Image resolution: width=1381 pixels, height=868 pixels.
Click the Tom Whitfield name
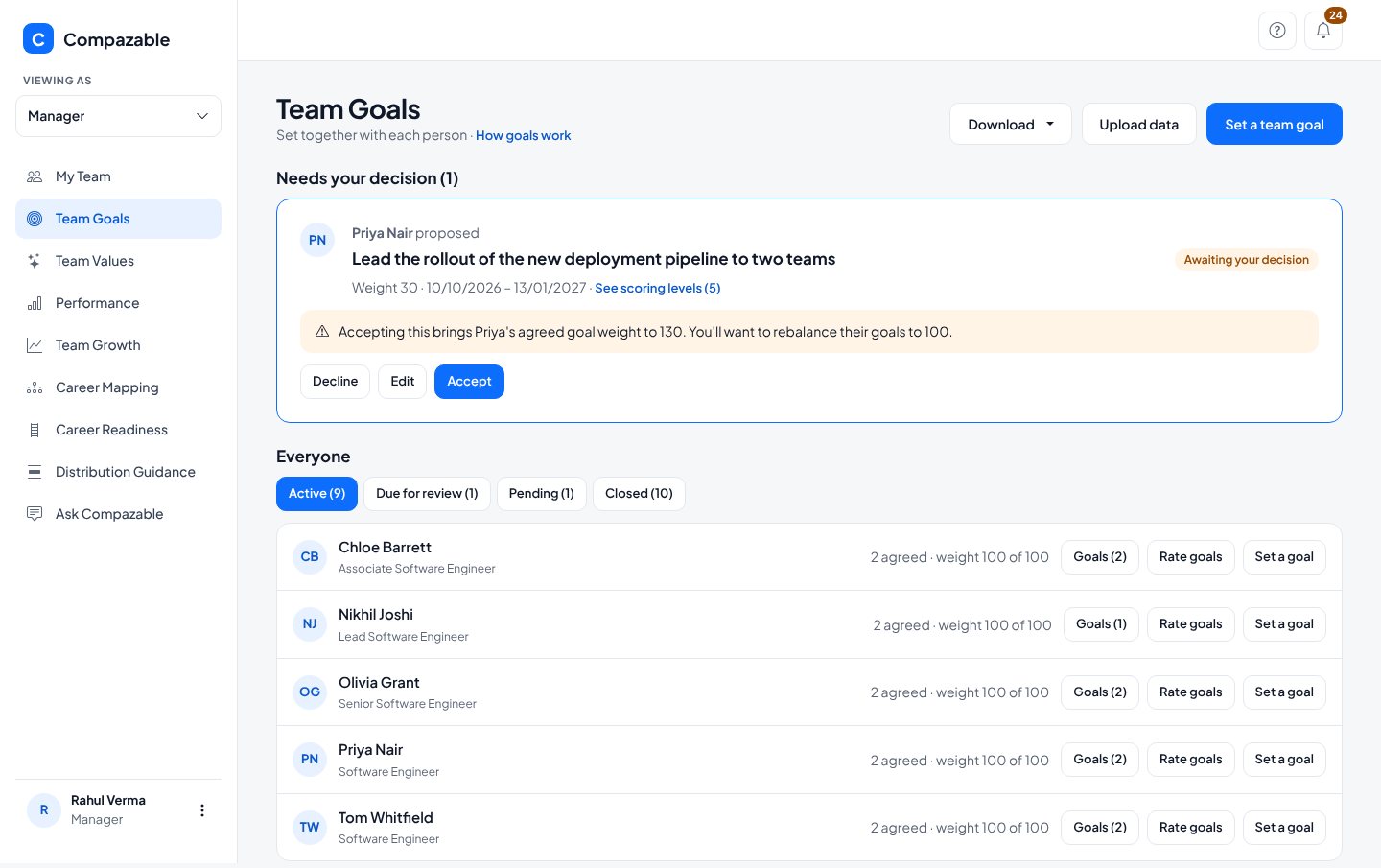(386, 818)
